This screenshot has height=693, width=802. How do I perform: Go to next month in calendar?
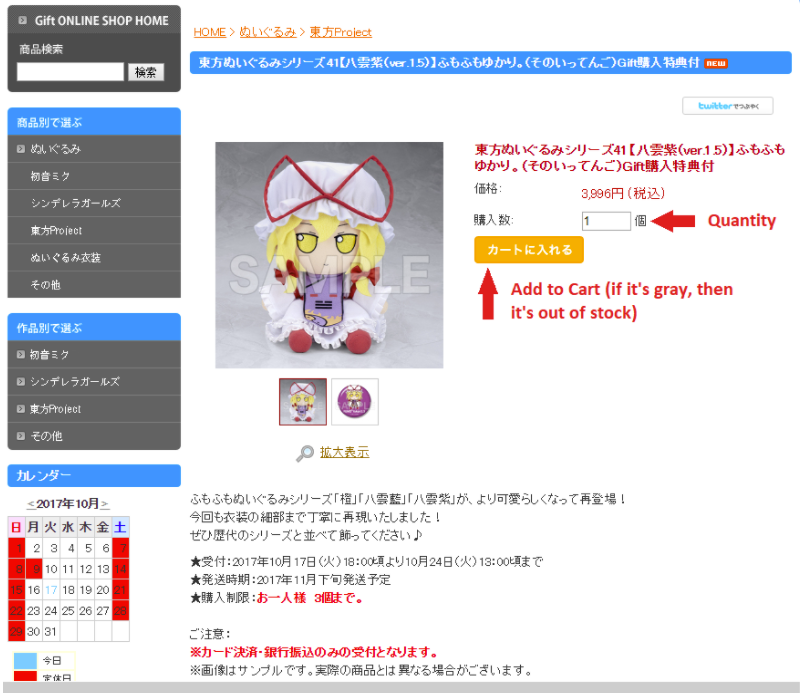[x=104, y=504]
